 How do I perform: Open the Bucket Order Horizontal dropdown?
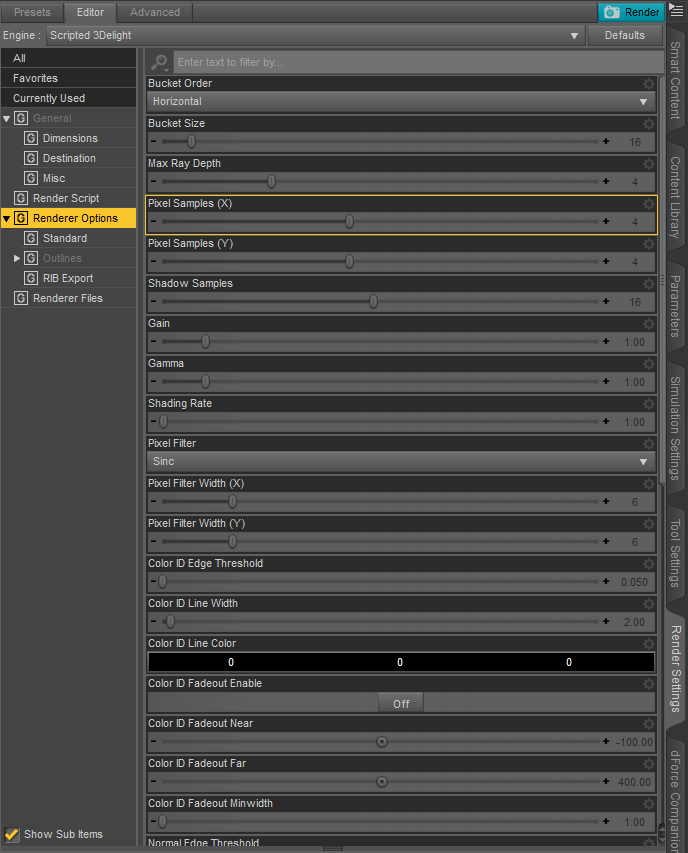click(401, 102)
